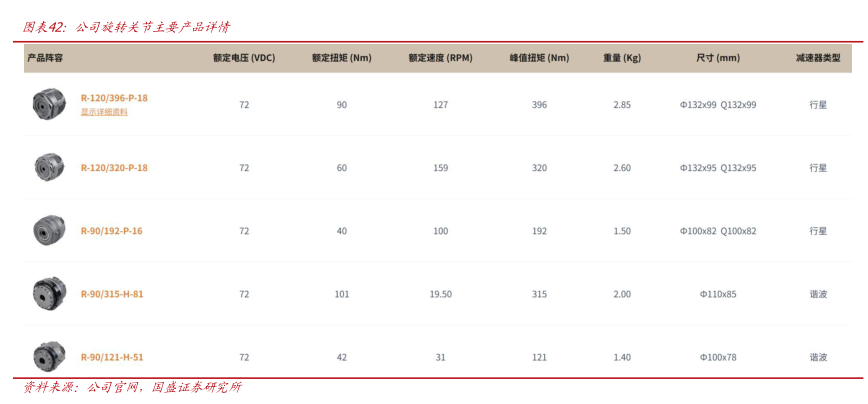
Task: Open the R-90/121-H-51 product link
Action: (x=111, y=357)
